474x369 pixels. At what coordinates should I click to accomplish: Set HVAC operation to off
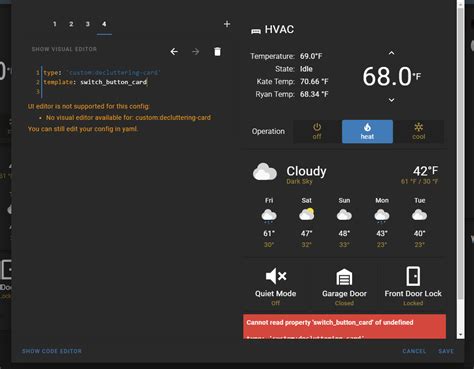(x=317, y=131)
